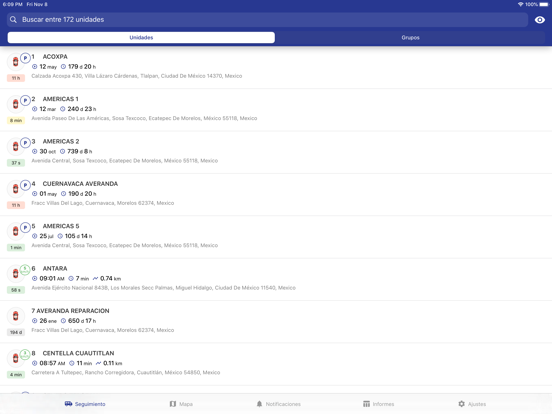The image size is (552, 414).
Task: Switch to the Grupos tab
Action: coord(410,38)
